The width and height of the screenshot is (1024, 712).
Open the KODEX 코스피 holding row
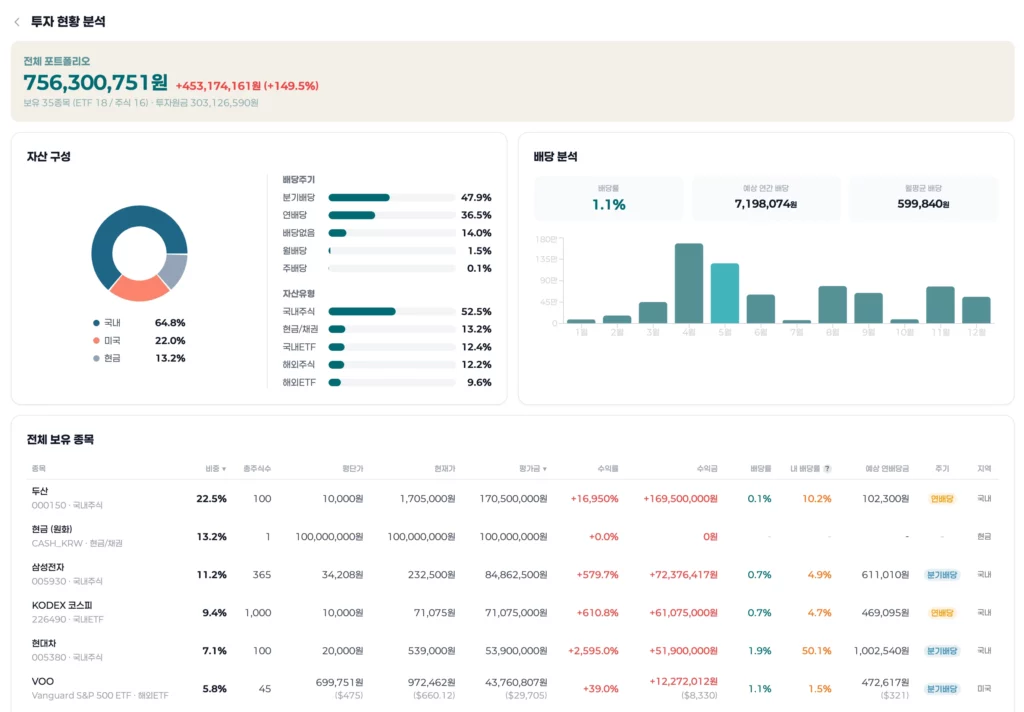[512, 613]
